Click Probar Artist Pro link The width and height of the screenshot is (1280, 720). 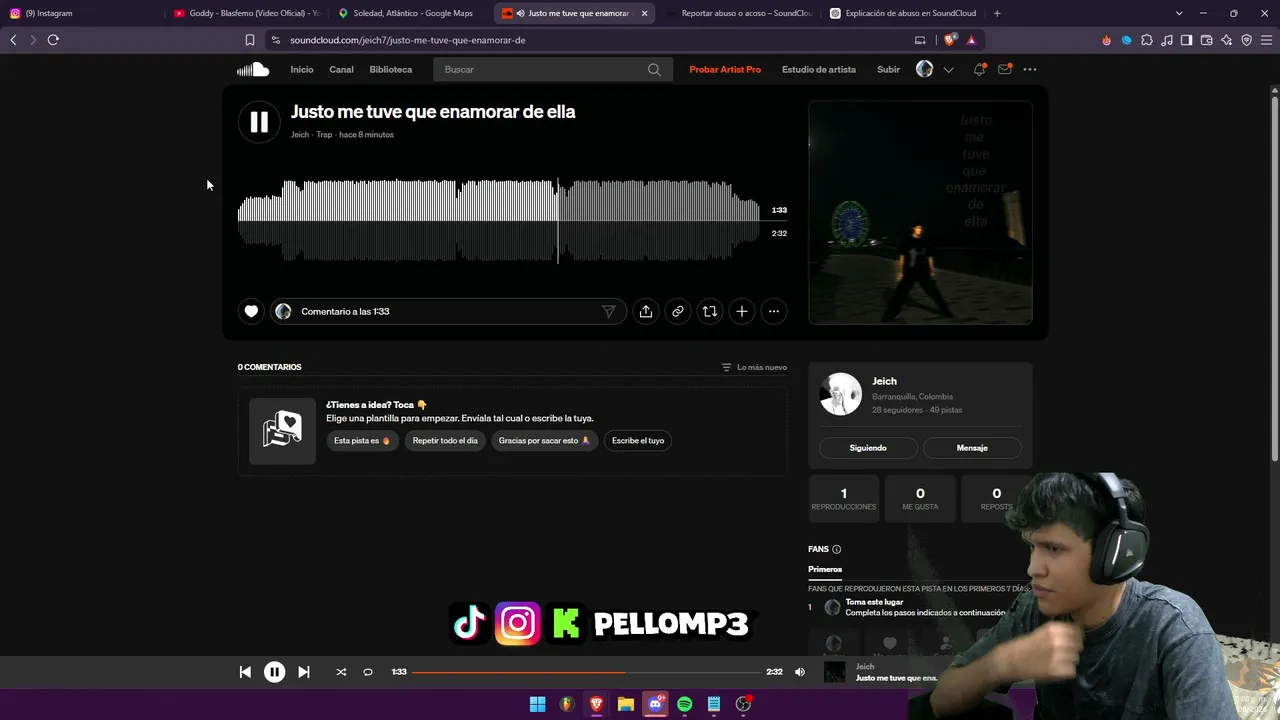click(725, 69)
